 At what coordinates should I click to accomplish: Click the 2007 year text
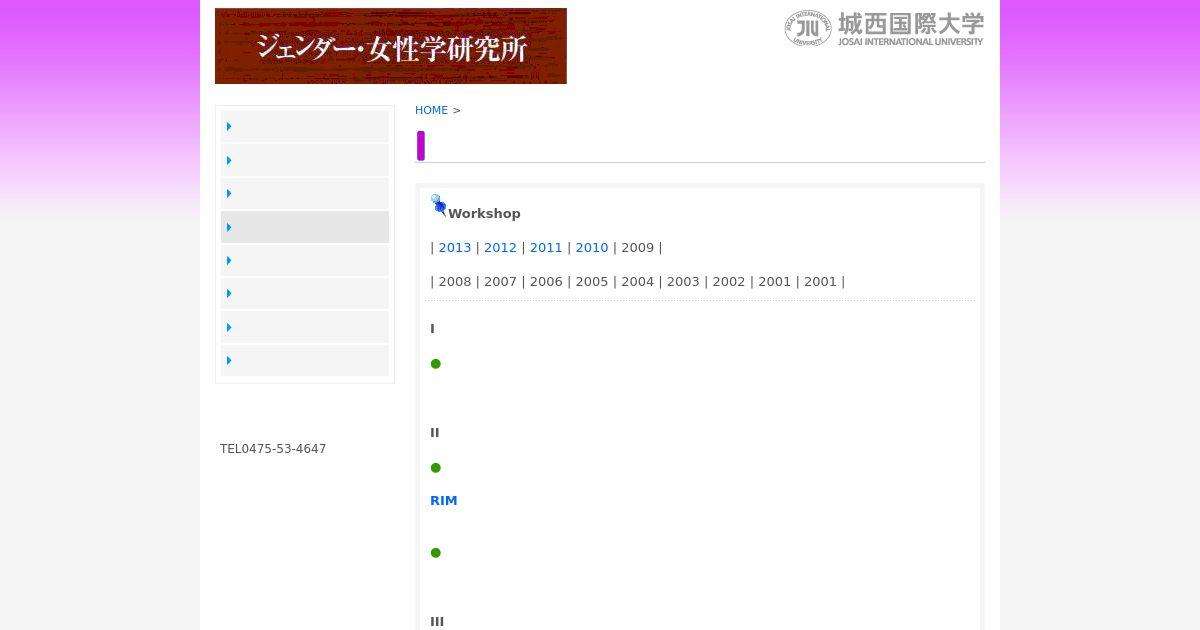500,282
